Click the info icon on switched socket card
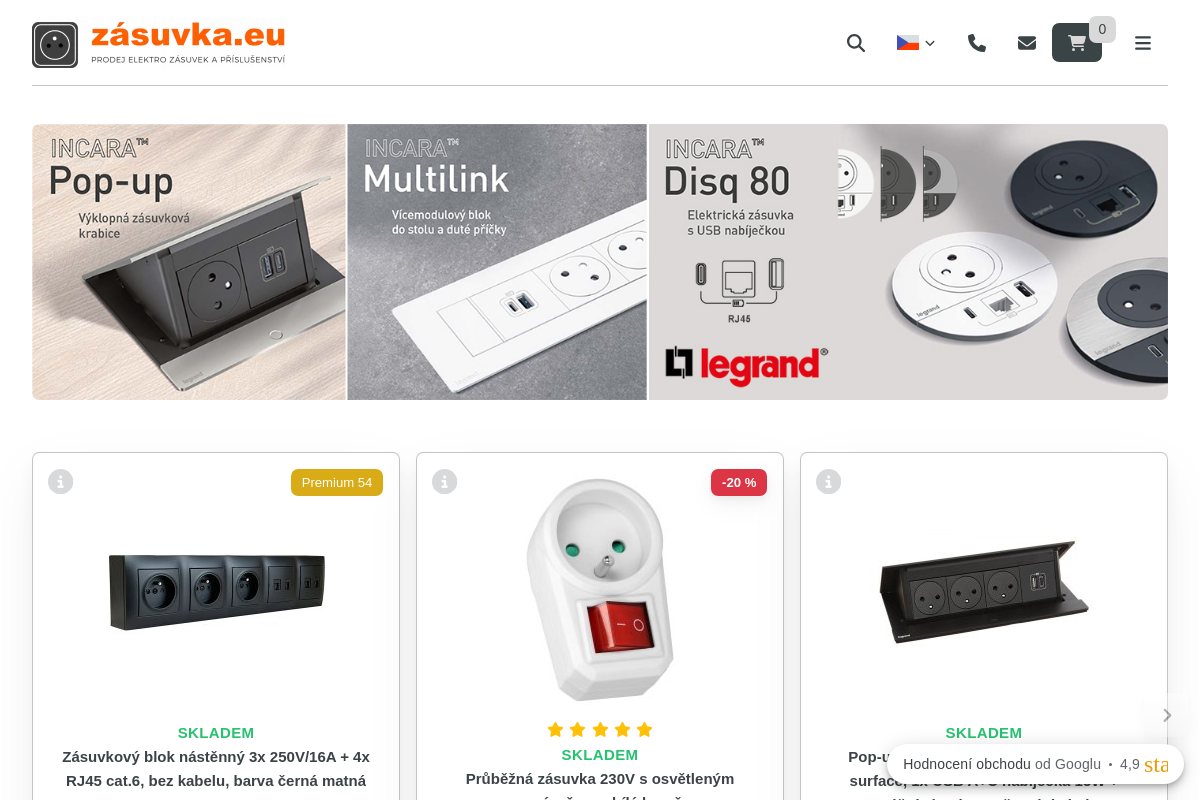This screenshot has width=1200, height=800. (x=445, y=482)
